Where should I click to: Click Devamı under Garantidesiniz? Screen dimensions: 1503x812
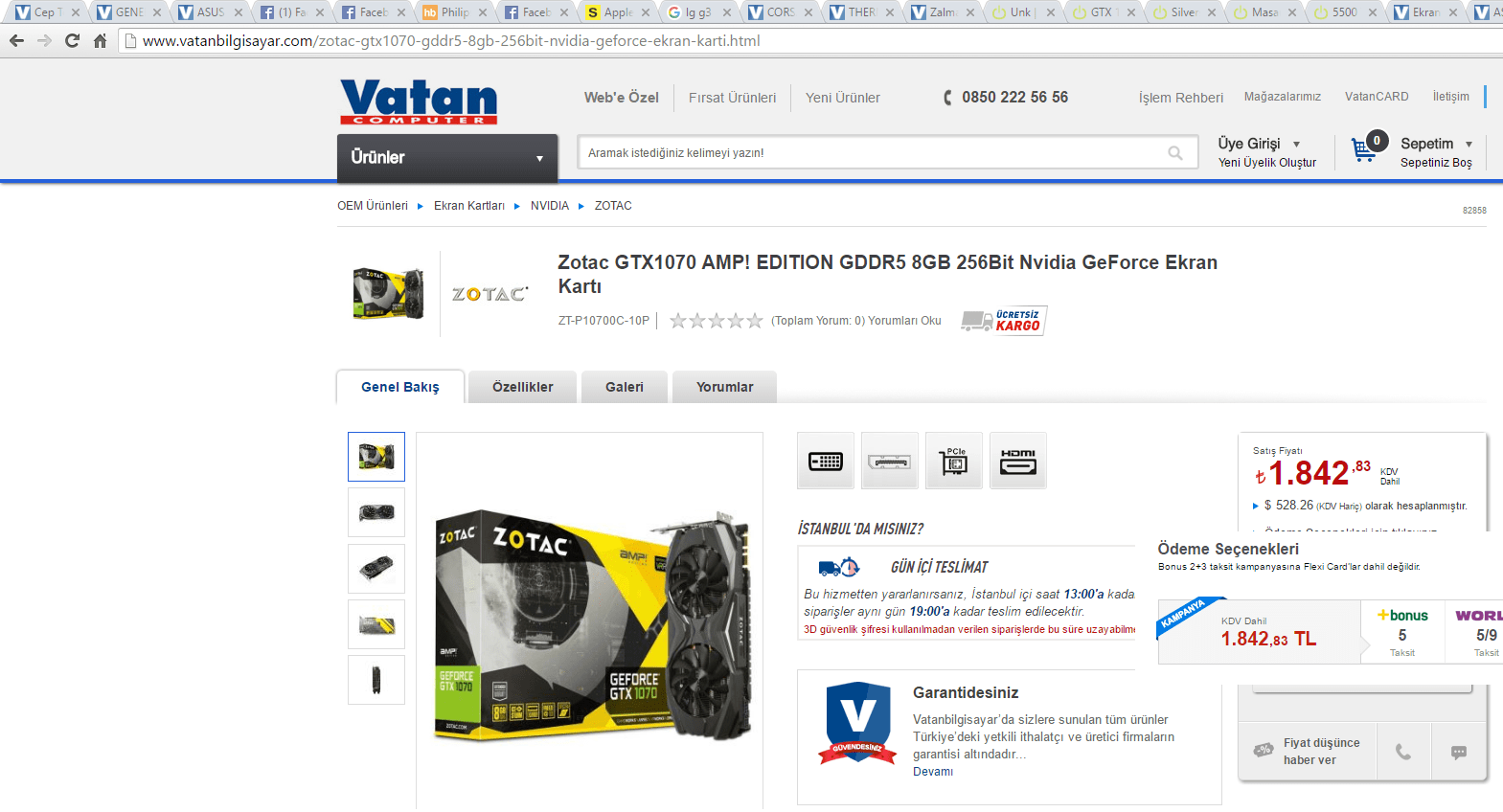pyautogui.click(x=933, y=772)
